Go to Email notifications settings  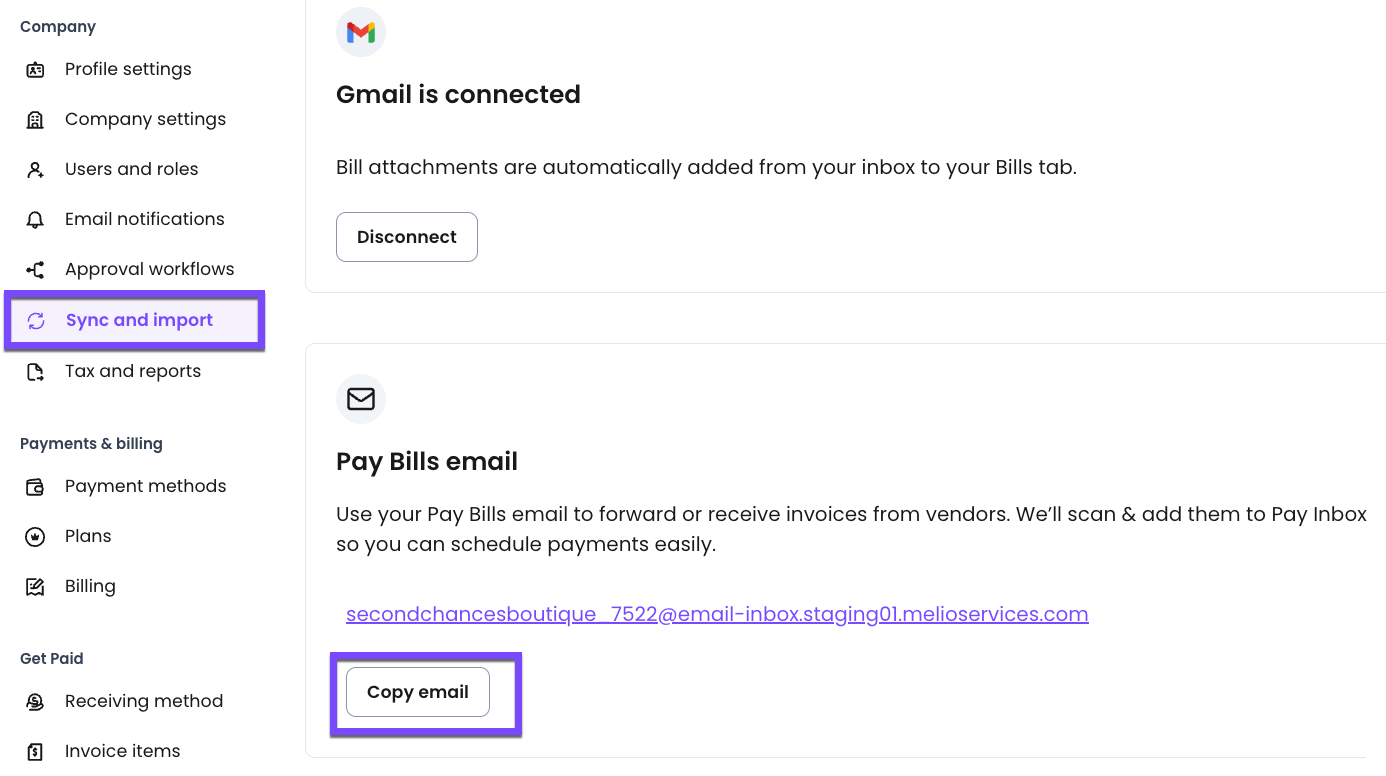(144, 219)
